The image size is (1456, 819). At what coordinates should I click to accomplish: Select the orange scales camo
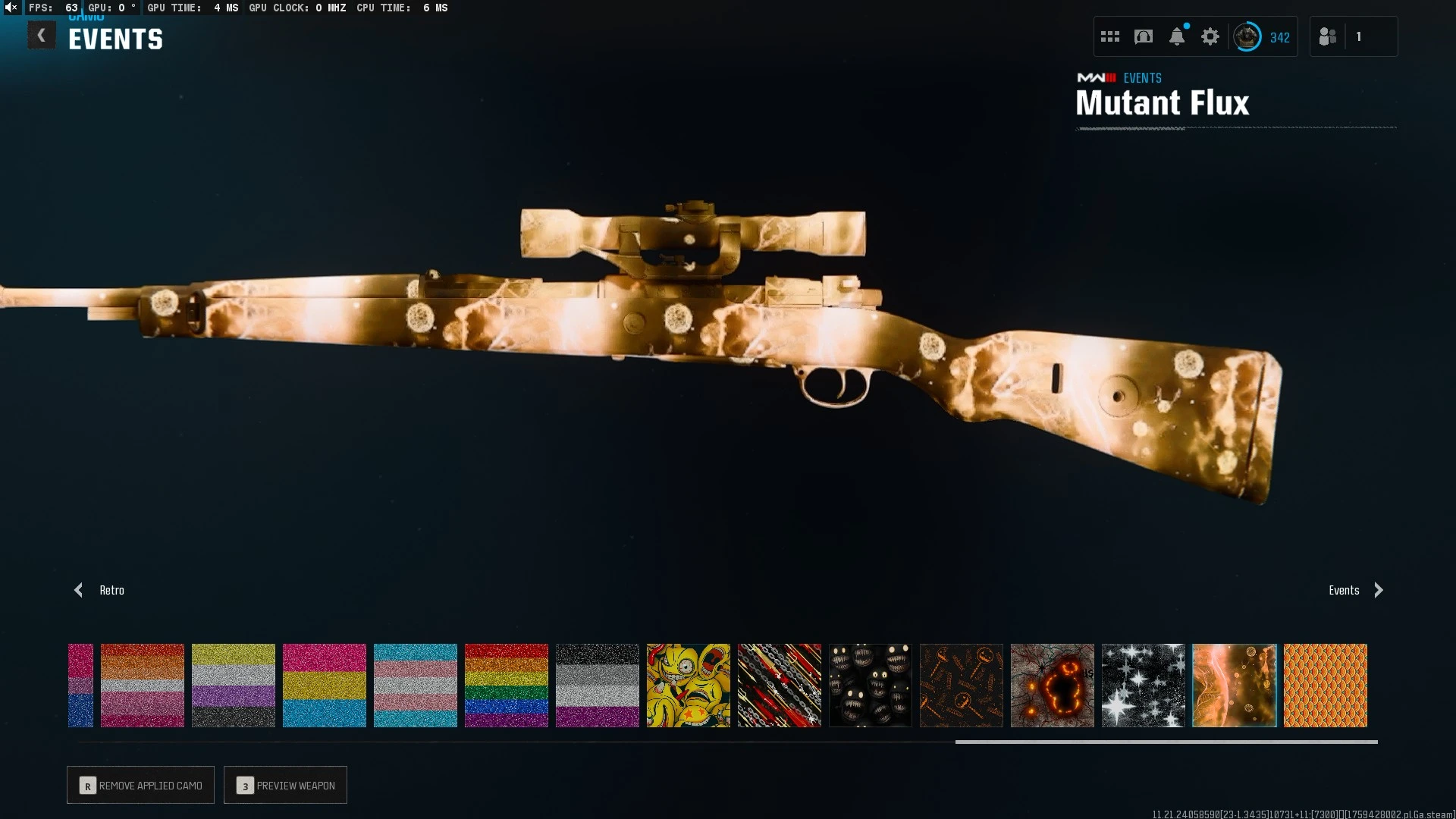pos(1326,686)
